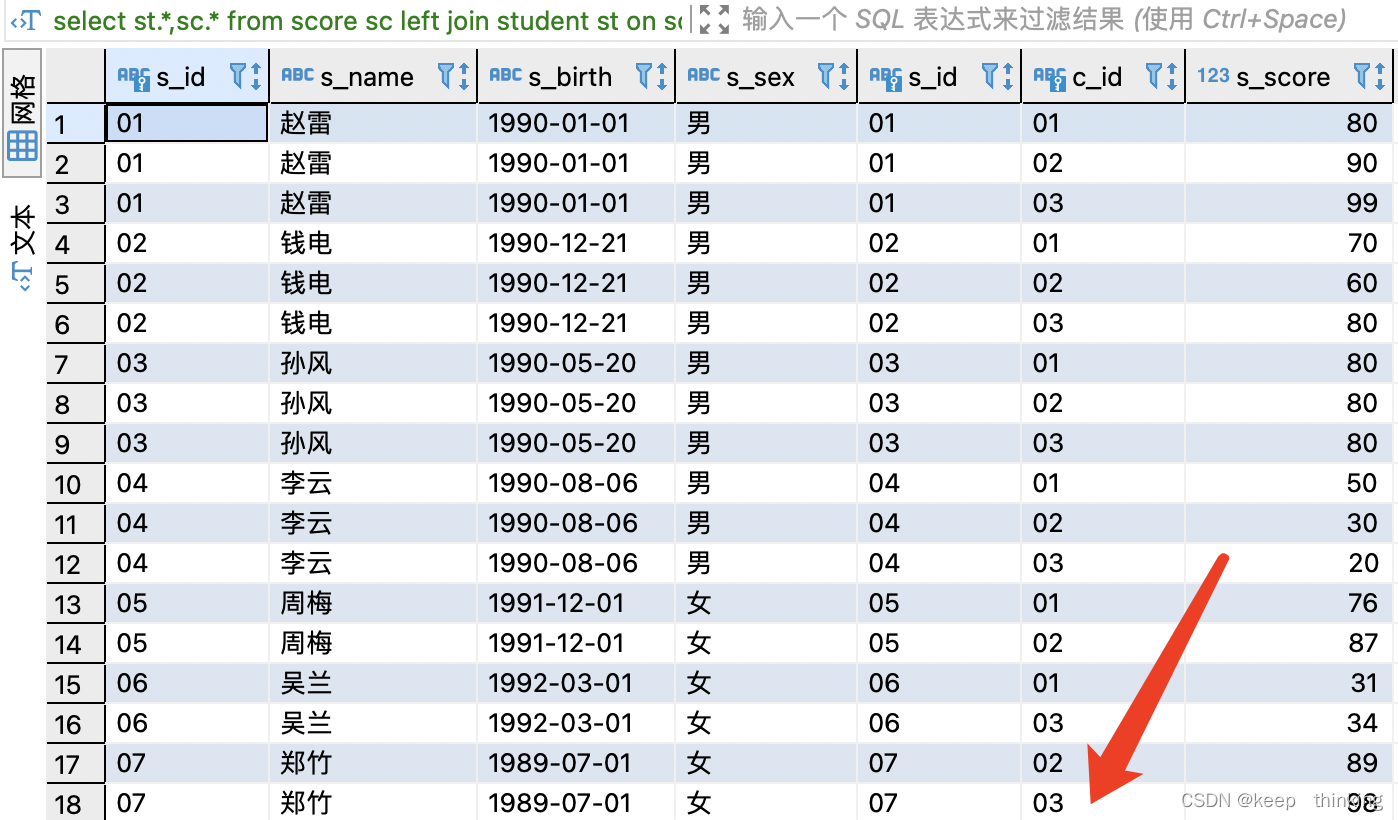Click the 郑竹 name cell in row 17
The image size is (1398, 820).
pos(374,763)
